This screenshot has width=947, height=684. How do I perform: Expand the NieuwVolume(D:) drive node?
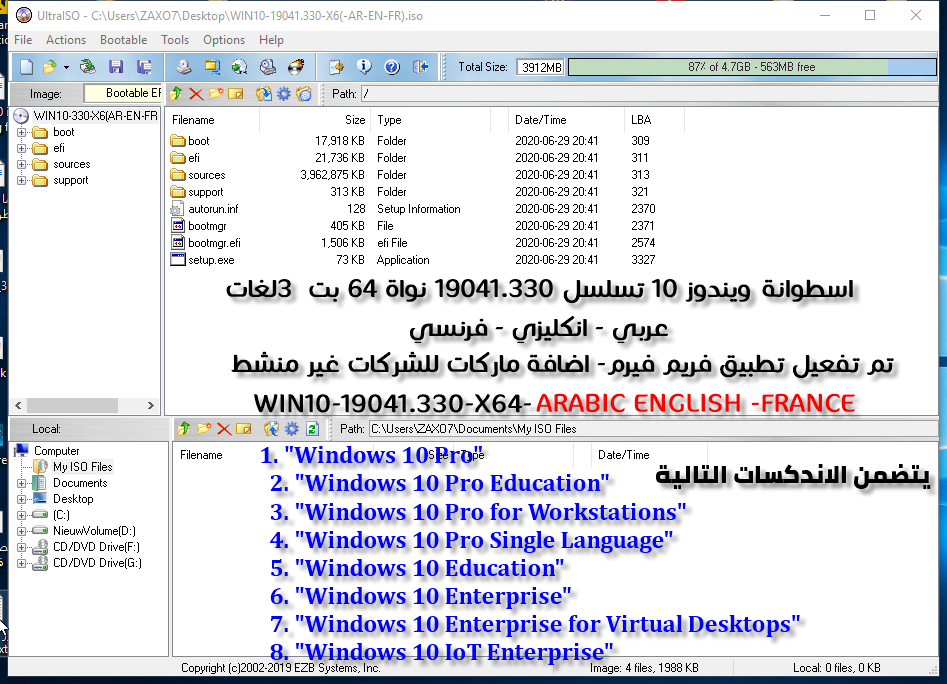click(22, 531)
